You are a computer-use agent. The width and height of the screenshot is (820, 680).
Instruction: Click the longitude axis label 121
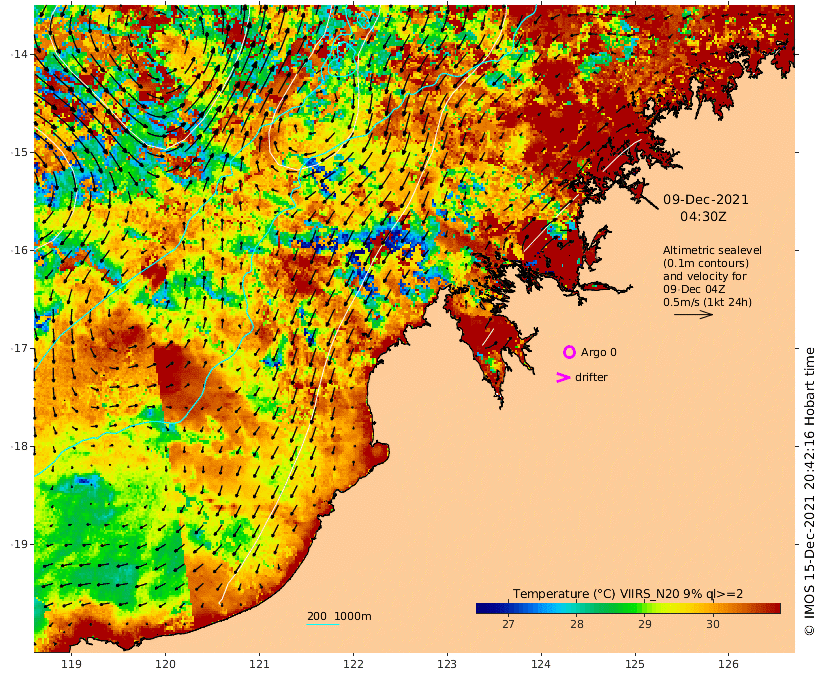click(259, 664)
